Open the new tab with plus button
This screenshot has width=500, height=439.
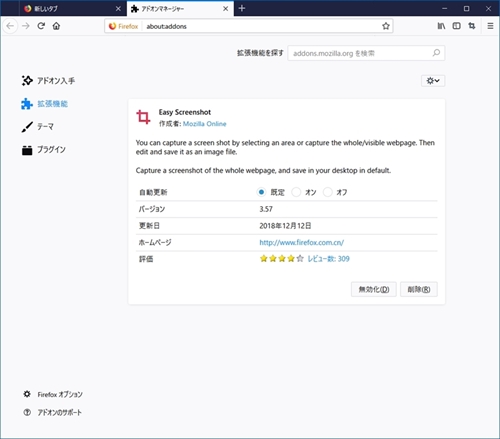[242, 8]
